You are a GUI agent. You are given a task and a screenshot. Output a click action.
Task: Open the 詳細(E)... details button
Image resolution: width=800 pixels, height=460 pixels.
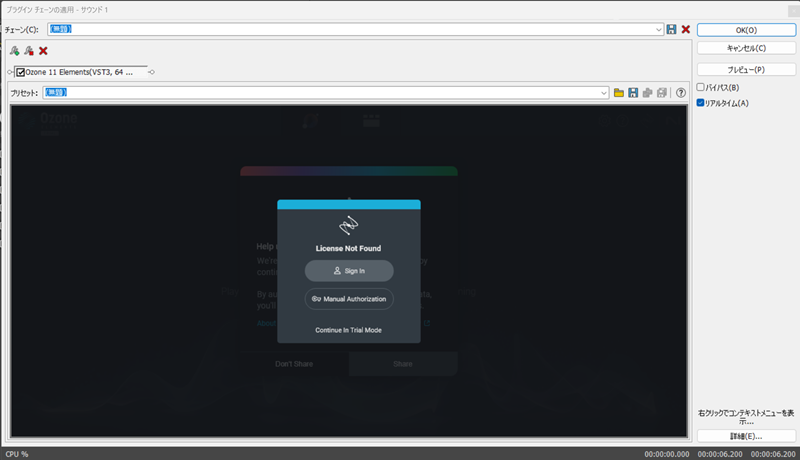[746, 436]
